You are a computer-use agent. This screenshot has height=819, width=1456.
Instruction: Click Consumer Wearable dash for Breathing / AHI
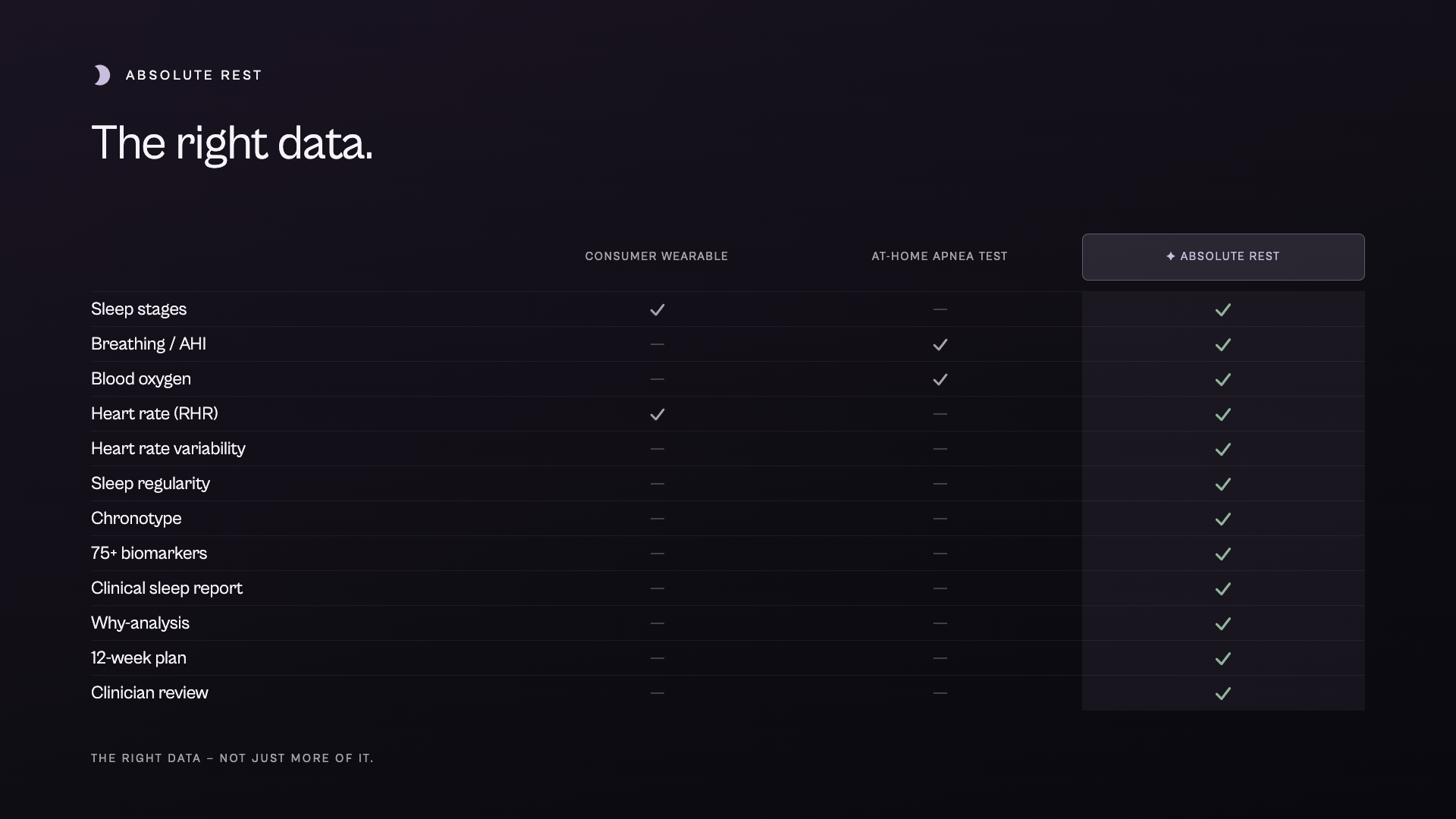pyautogui.click(x=657, y=344)
